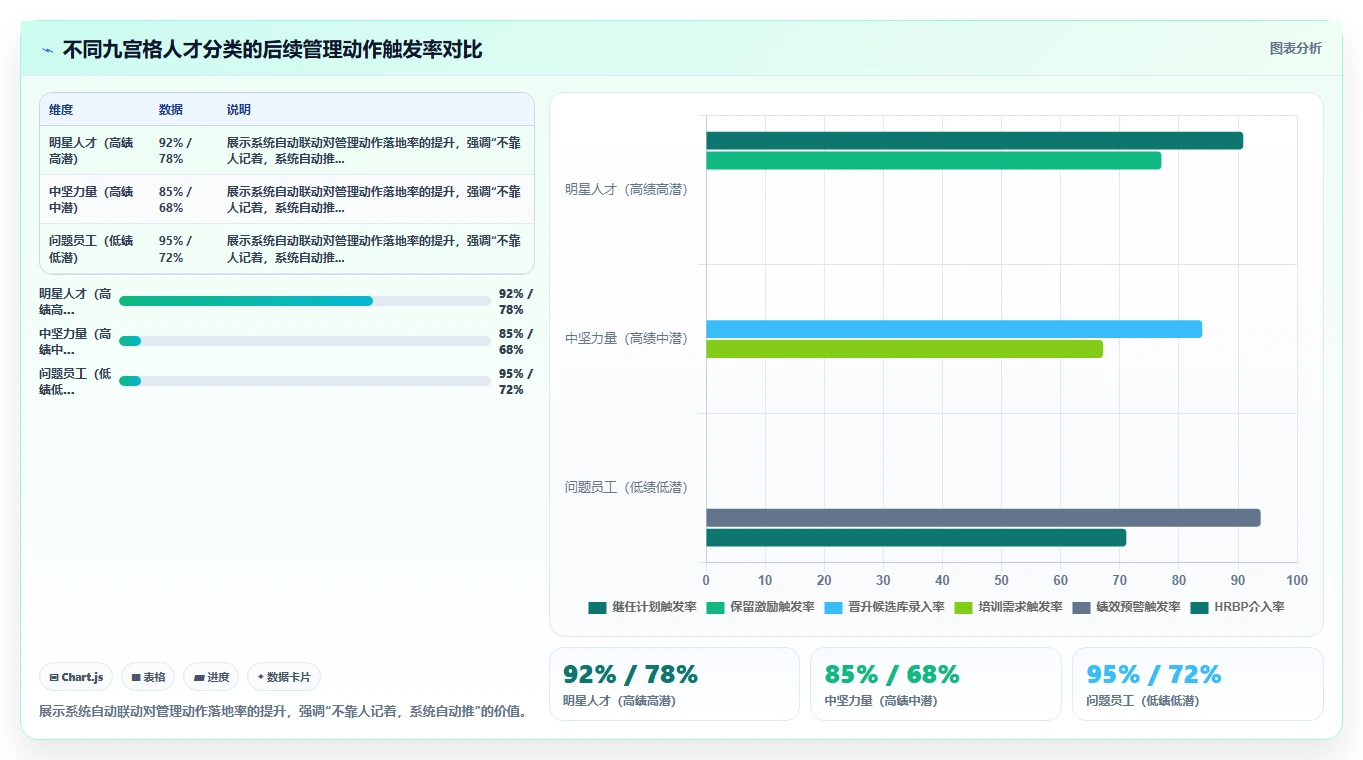1363x760 pixels.
Task: Click the 数据卡片 chip
Action: click(284, 677)
